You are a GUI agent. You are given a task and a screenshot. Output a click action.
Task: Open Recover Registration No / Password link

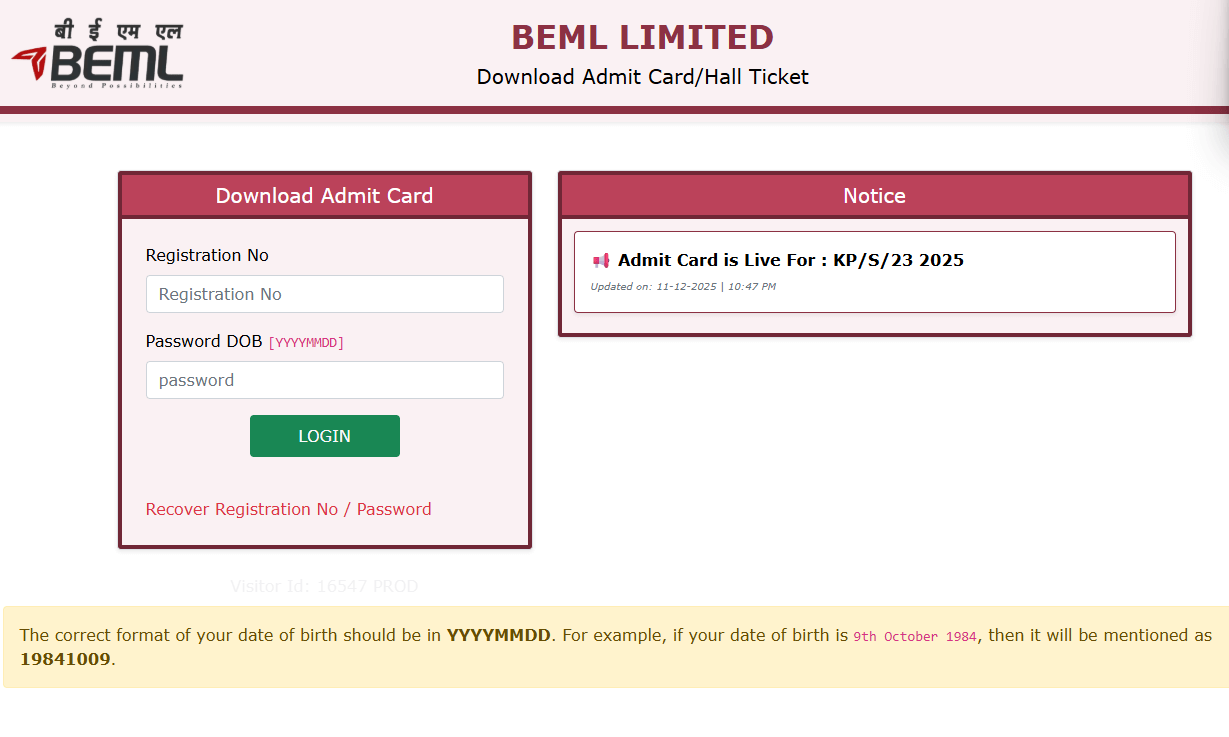tap(288, 509)
